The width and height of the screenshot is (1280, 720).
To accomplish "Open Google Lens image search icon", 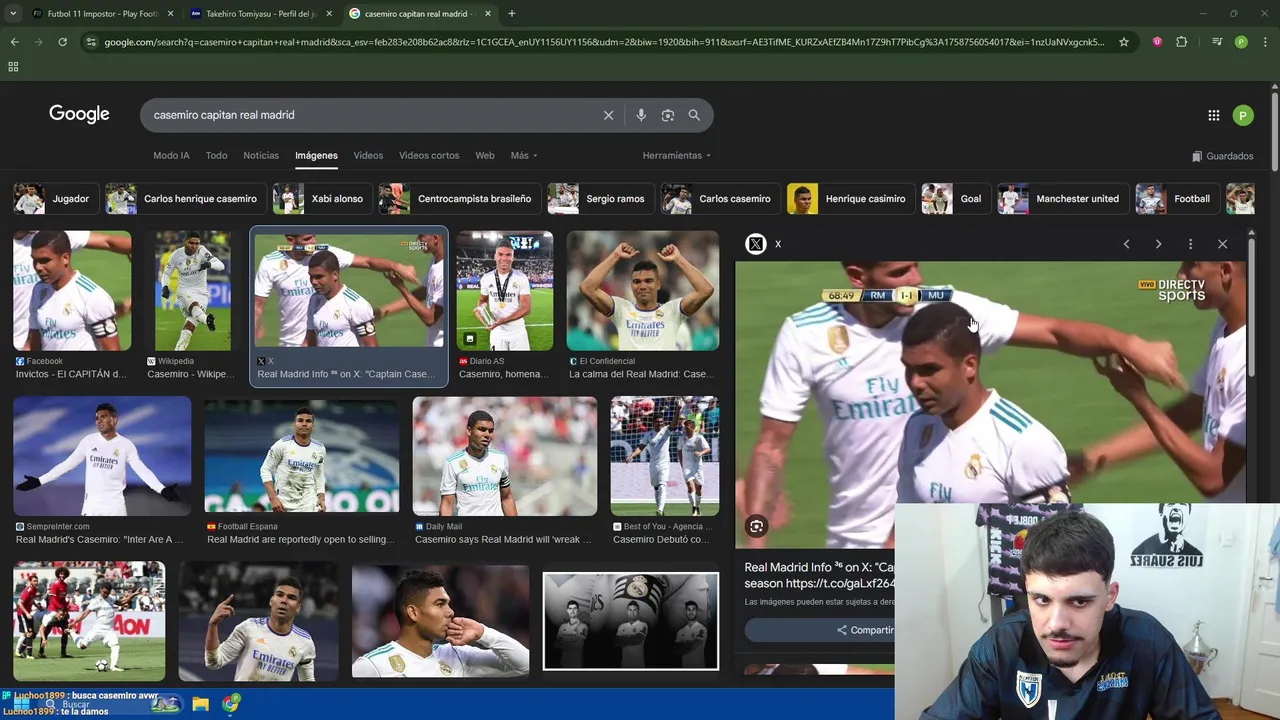I will [x=668, y=115].
